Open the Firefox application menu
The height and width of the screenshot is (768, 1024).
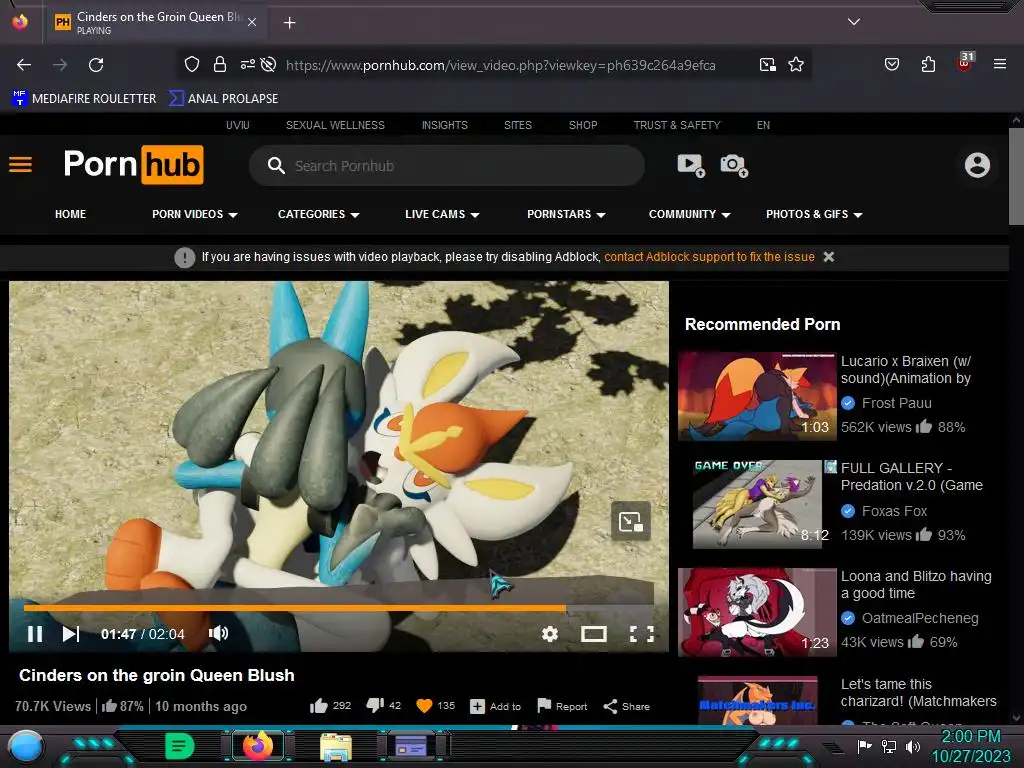tap(1000, 64)
